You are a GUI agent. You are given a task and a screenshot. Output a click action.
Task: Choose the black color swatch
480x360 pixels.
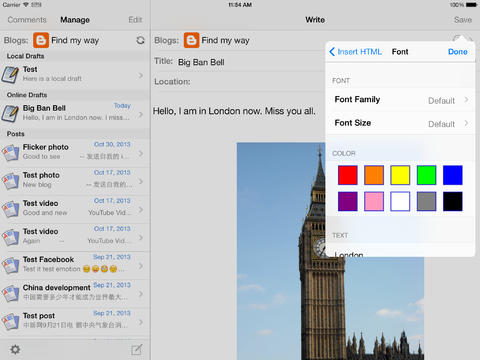pos(453,201)
